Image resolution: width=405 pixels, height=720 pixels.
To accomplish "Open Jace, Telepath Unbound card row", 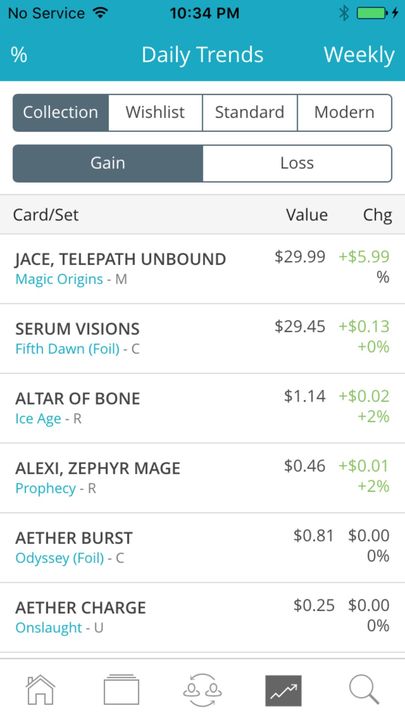I will [x=202, y=269].
